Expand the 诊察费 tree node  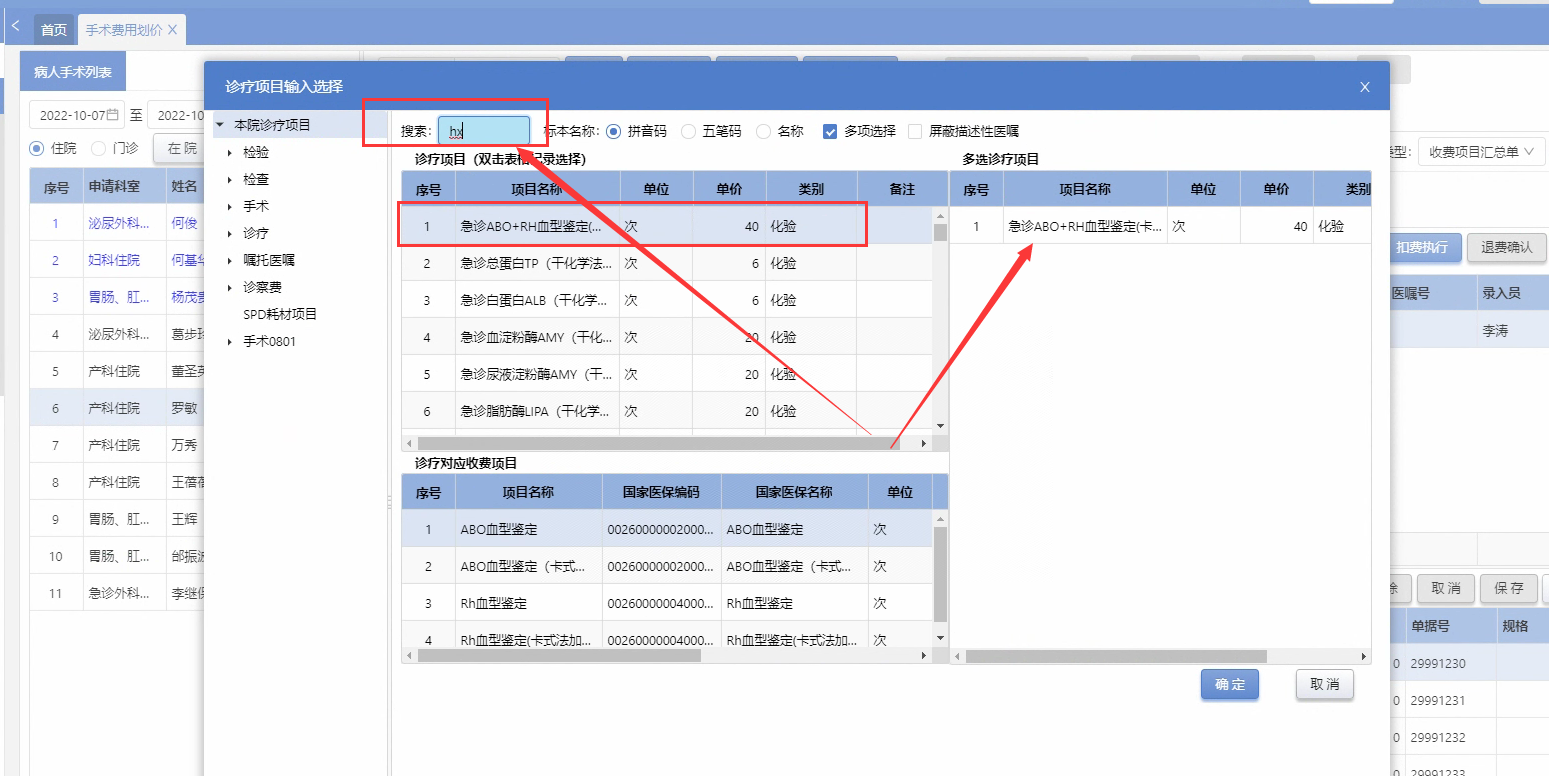230,287
